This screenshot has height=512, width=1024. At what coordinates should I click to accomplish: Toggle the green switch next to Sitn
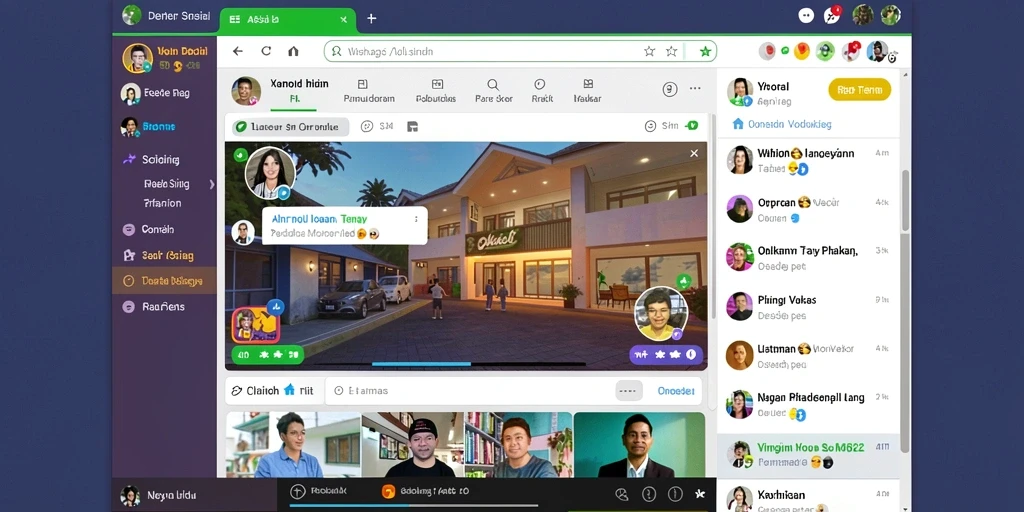(x=692, y=125)
